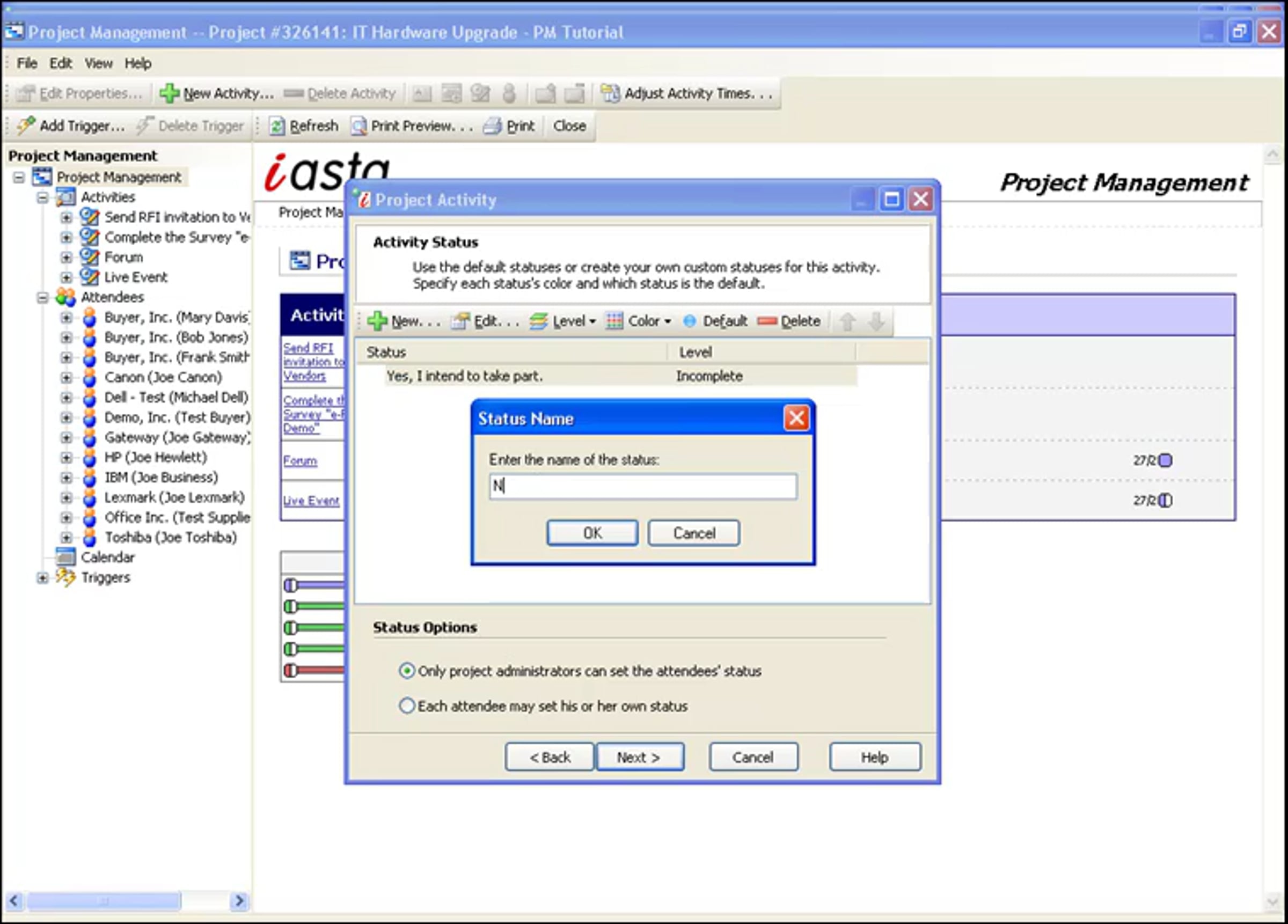Click the Refresh toolbar icon

277,126
